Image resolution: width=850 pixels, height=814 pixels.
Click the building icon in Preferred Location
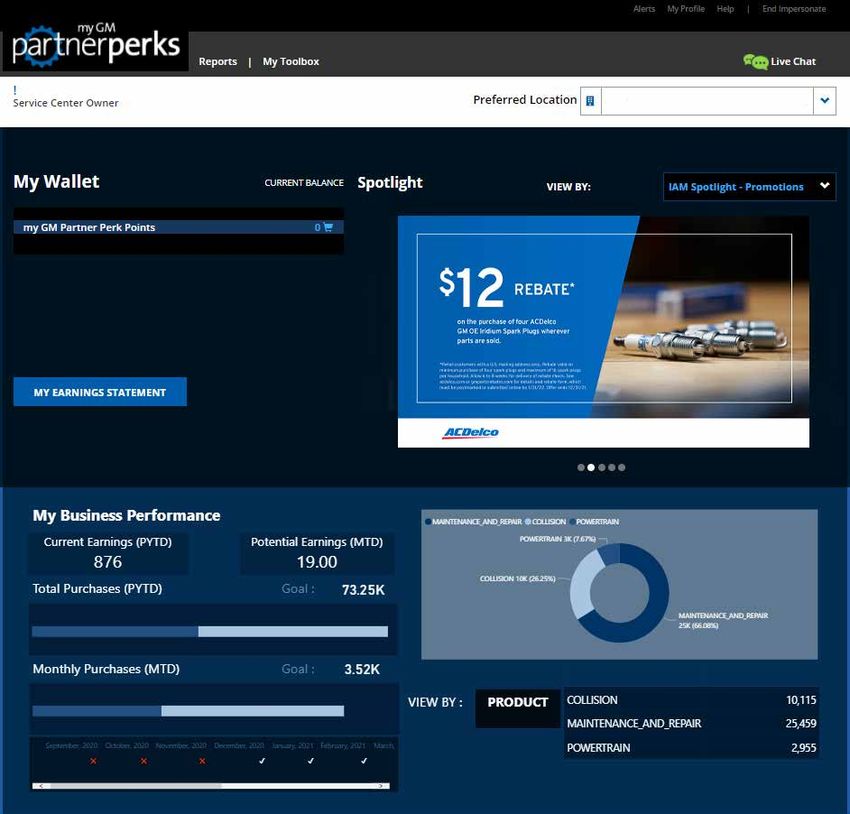[x=590, y=101]
